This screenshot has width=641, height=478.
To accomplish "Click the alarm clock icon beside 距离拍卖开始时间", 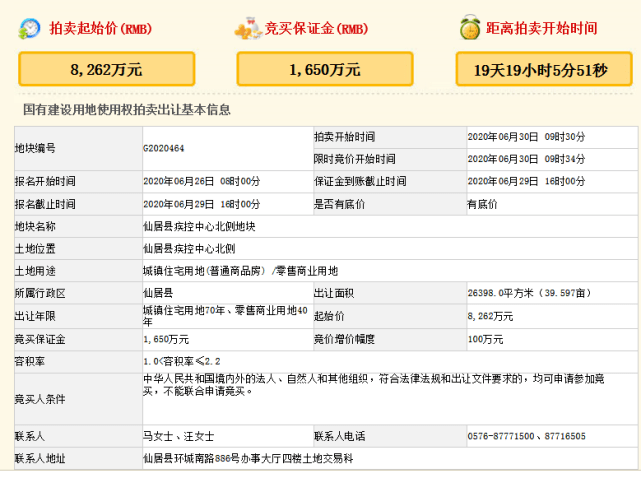I will tap(469, 28).
